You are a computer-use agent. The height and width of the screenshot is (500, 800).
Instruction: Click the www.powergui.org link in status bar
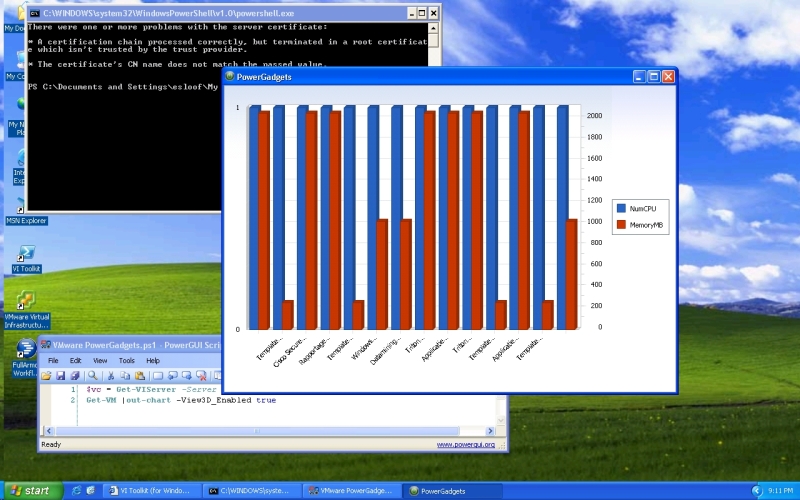[465, 444]
